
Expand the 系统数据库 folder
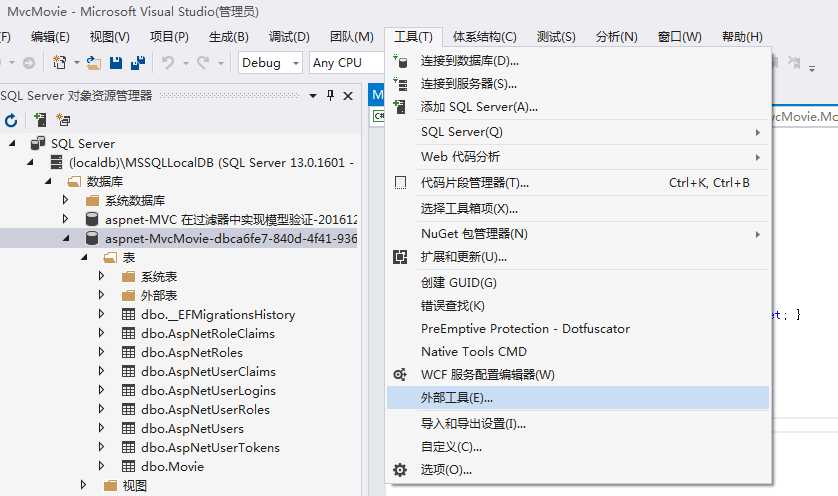65,200
